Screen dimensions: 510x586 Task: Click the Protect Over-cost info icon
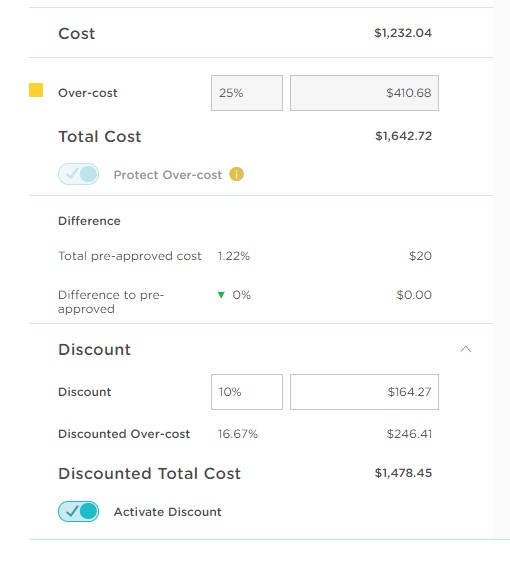[x=237, y=174]
